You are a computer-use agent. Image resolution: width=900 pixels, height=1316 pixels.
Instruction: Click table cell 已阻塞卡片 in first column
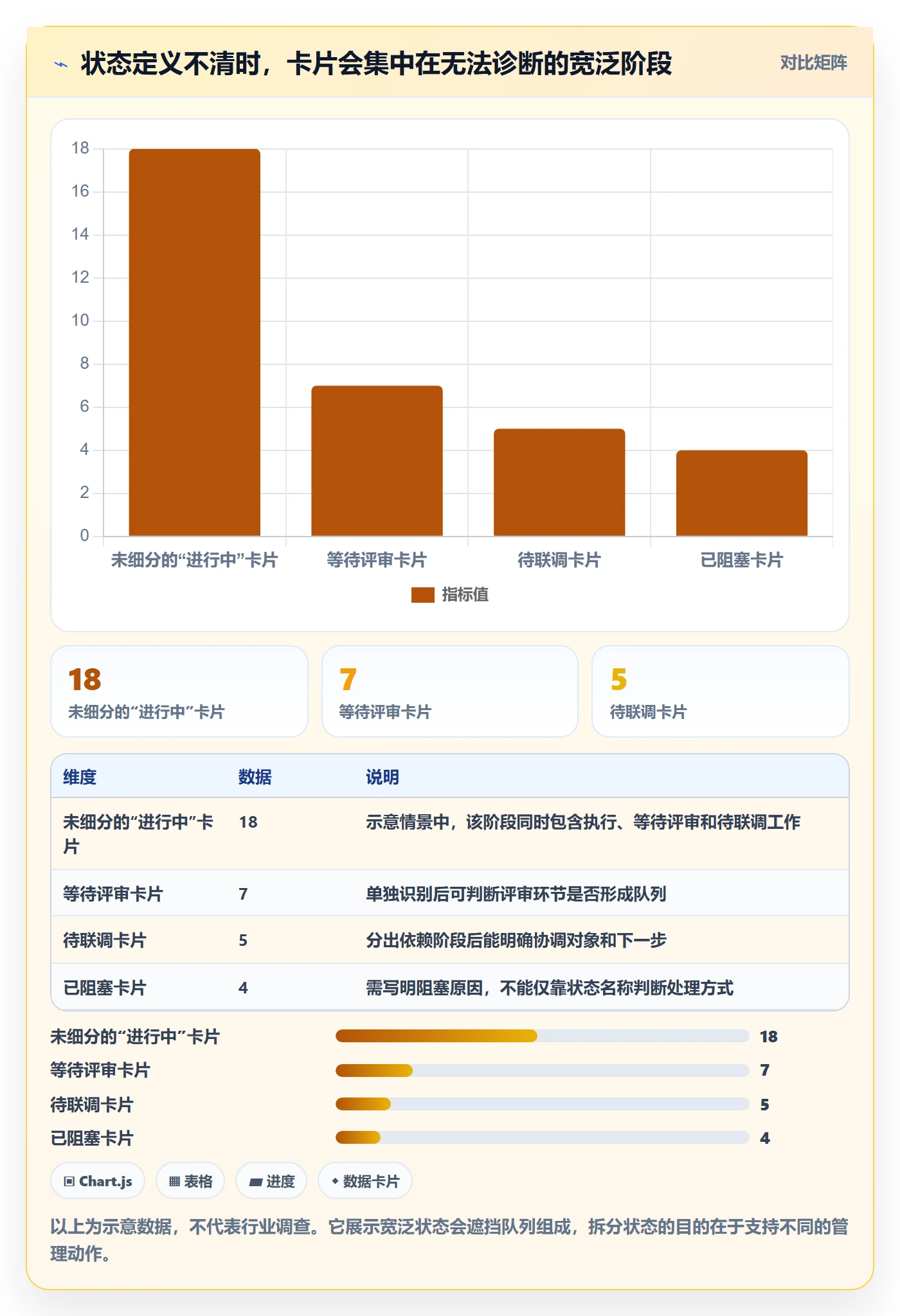pos(105,988)
